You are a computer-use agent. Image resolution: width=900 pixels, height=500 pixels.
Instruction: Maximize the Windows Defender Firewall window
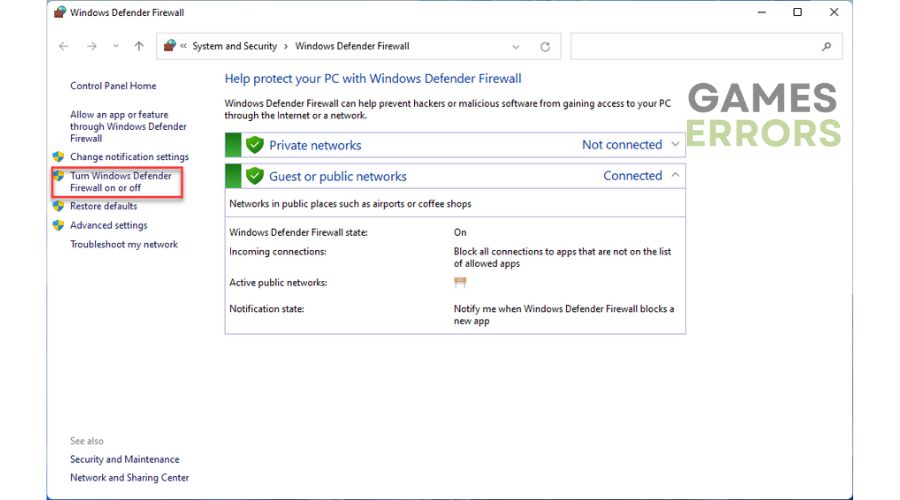[797, 12]
